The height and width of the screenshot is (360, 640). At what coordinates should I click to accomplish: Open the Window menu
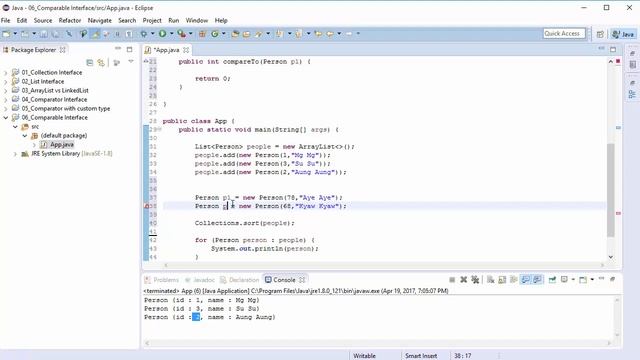click(197, 20)
